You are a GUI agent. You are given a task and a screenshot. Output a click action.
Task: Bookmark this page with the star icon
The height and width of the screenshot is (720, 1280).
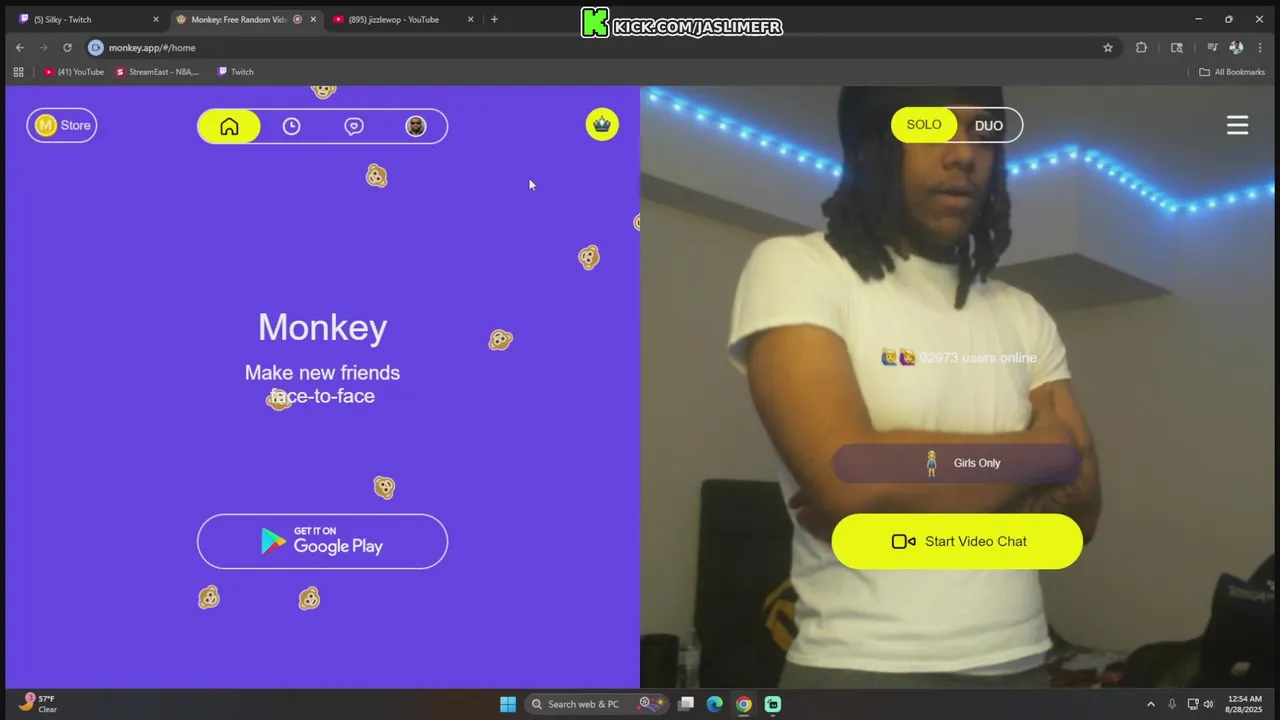point(1108,47)
